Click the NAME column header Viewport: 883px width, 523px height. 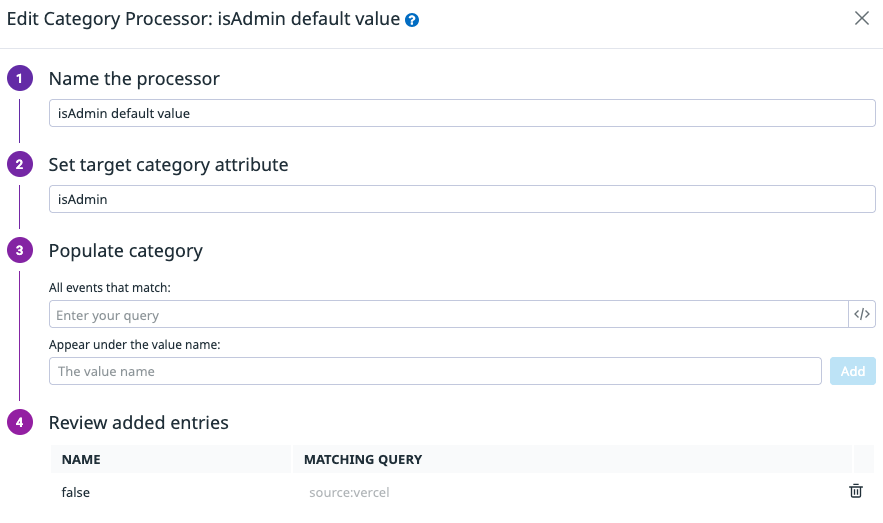click(81, 460)
